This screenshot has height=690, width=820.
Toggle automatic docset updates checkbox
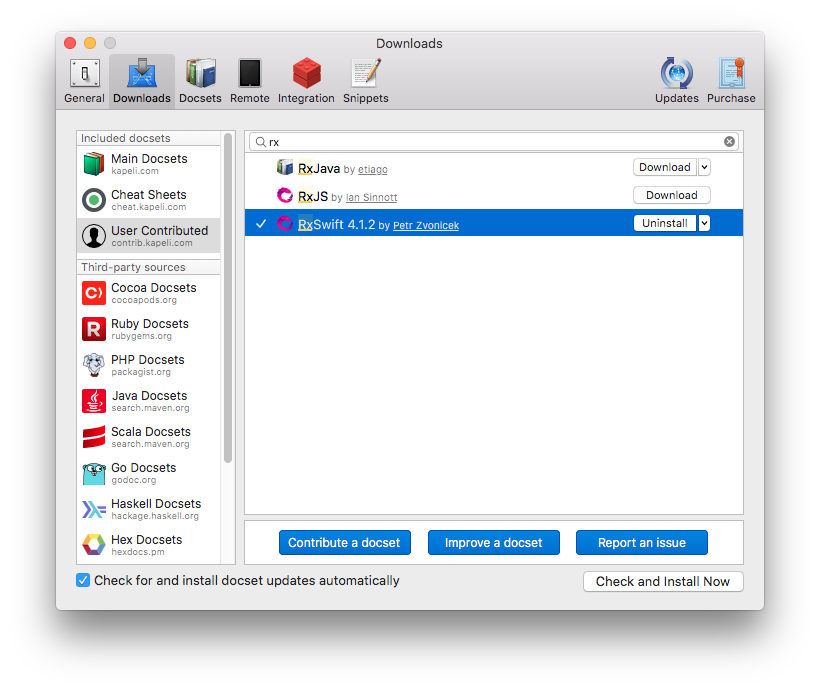click(x=83, y=580)
